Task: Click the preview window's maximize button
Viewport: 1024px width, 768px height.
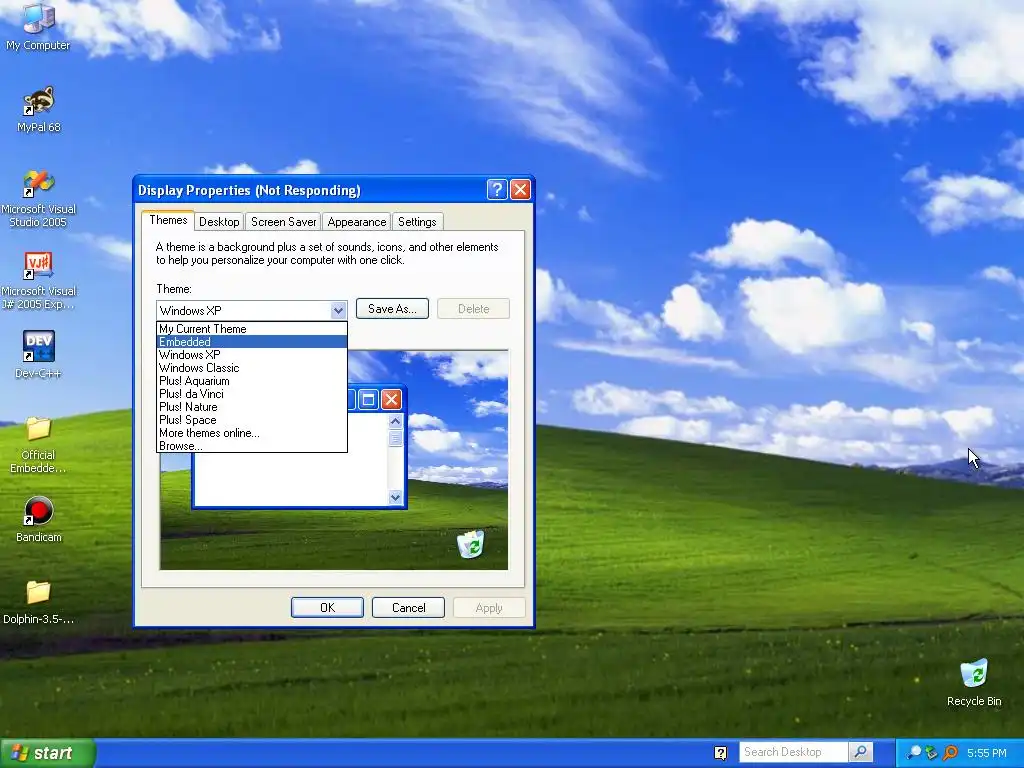Action: pyautogui.click(x=368, y=399)
